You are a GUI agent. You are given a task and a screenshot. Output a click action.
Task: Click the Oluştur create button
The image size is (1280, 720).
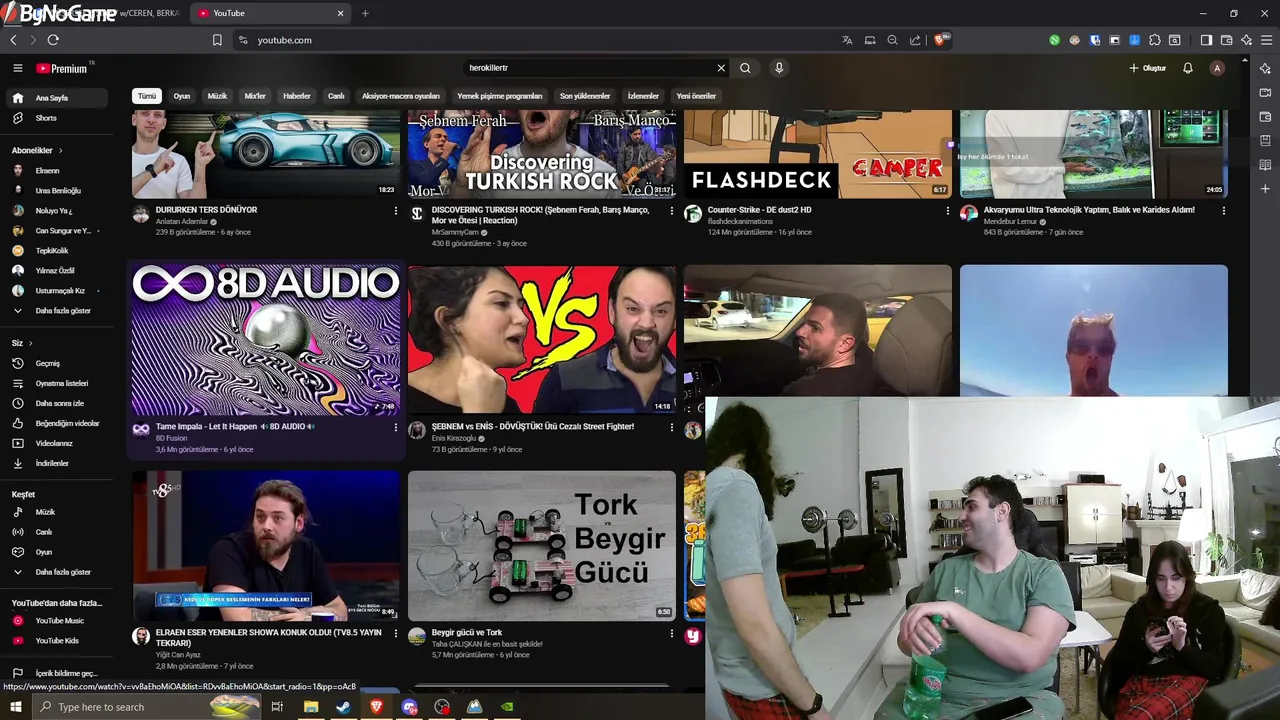coord(1148,68)
